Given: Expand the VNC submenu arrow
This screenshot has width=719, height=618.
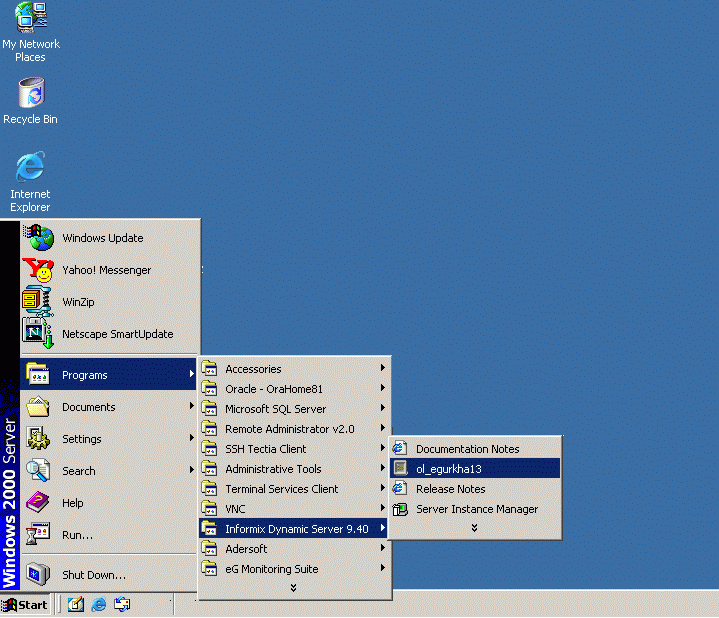Looking at the screenshot, I should tap(382, 508).
